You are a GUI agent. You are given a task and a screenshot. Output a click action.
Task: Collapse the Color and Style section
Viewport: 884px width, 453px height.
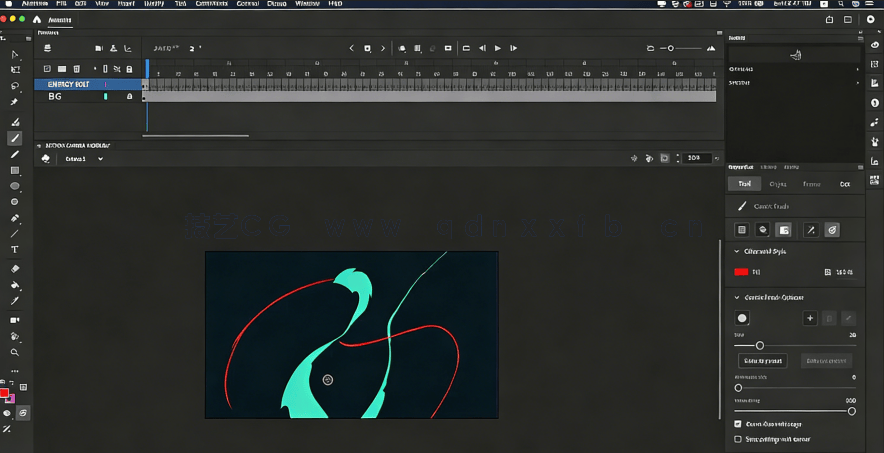pos(737,252)
